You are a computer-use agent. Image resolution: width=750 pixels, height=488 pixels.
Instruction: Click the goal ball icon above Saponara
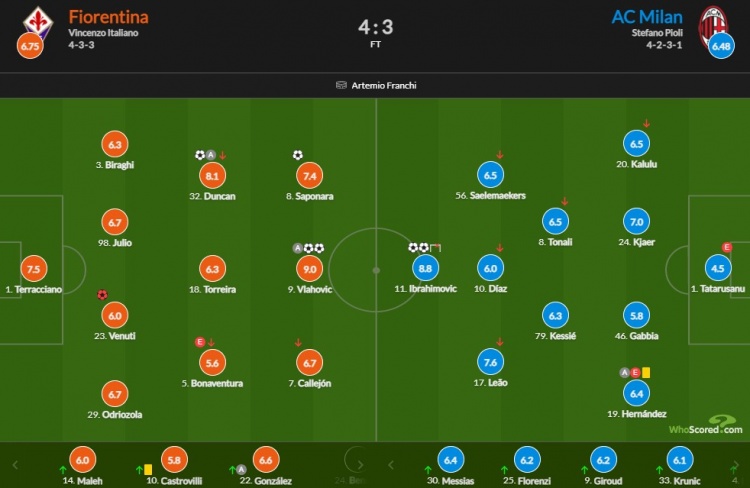[298, 155]
